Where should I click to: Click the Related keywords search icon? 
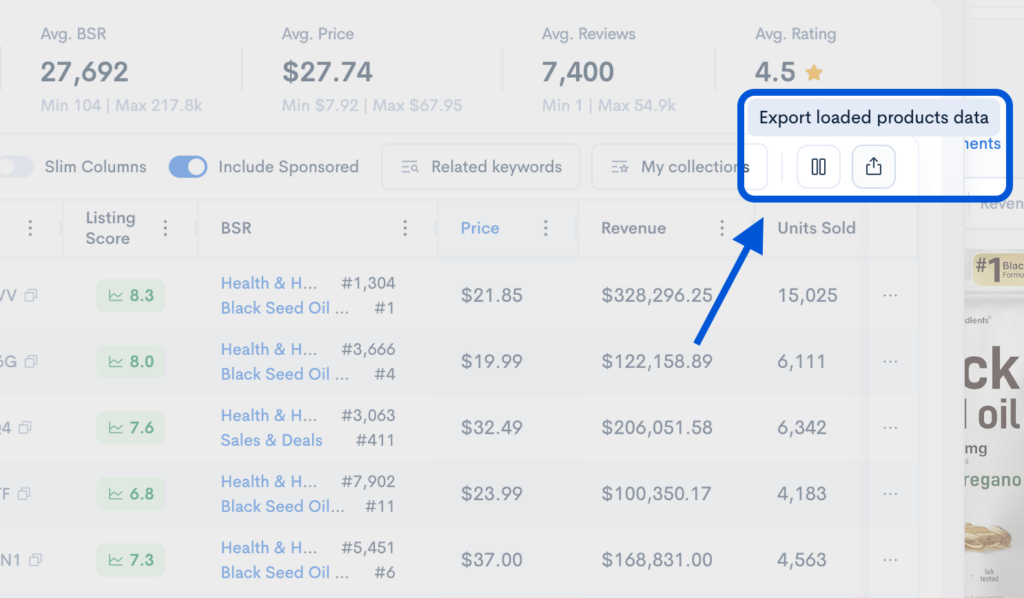409,167
